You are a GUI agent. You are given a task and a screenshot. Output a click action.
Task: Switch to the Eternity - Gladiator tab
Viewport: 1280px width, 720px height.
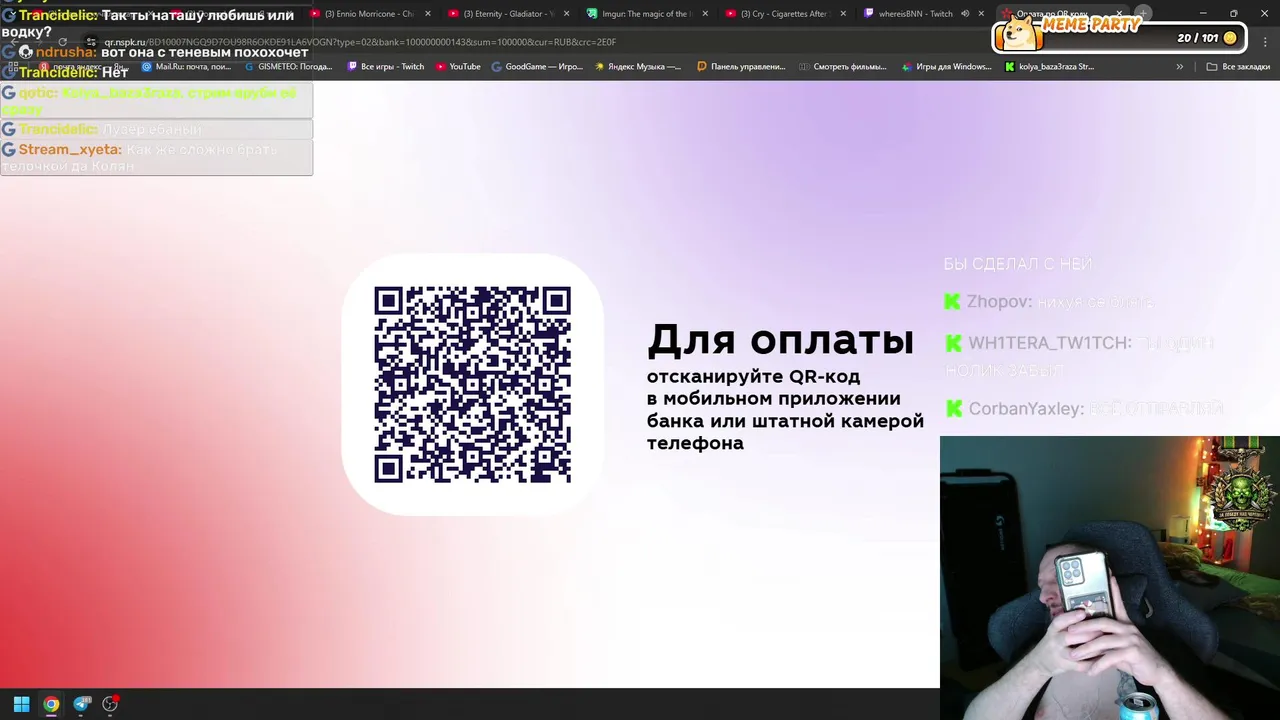[x=508, y=14]
